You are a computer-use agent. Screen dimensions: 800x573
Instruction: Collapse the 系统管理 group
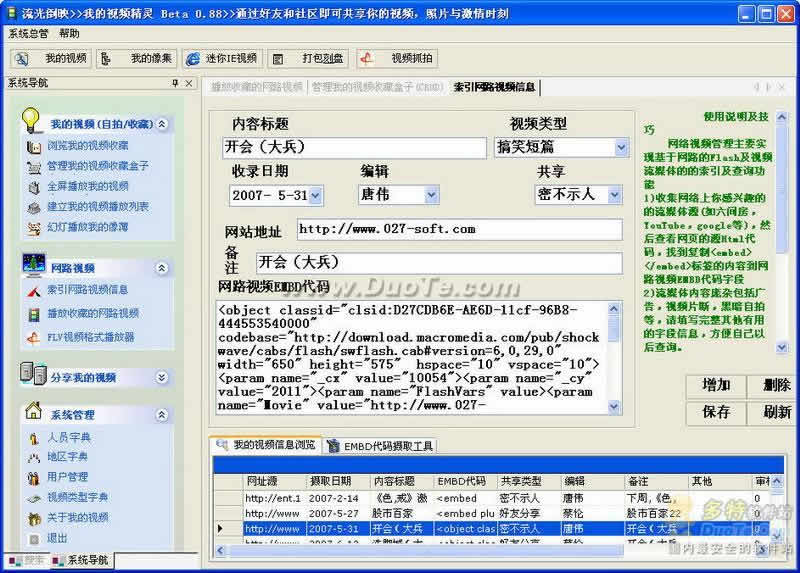pyautogui.click(x=162, y=415)
